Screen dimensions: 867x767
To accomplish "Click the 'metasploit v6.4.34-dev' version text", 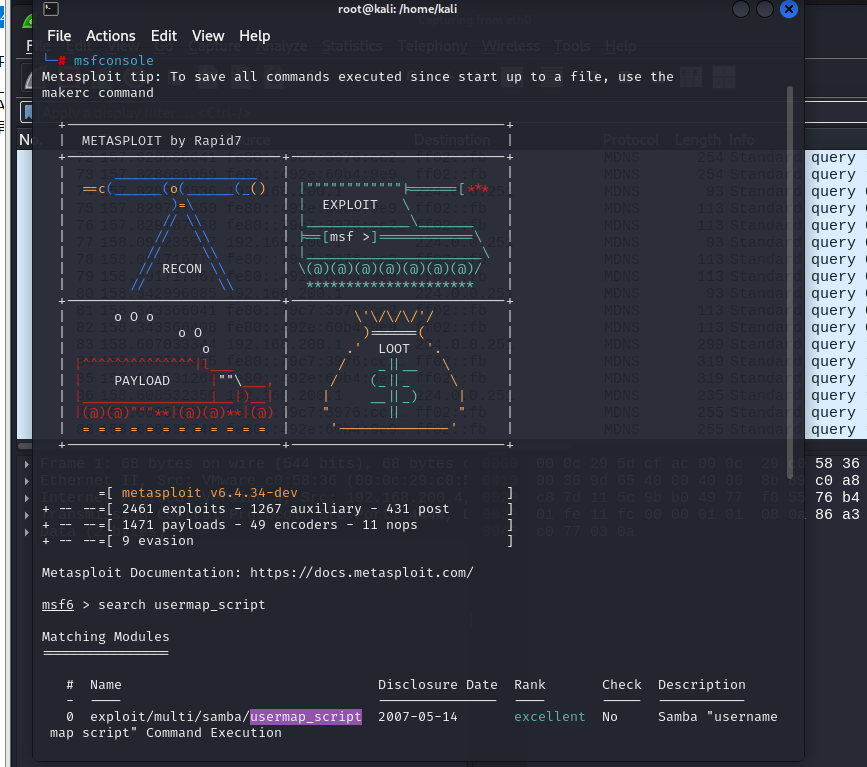I will pyautogui.click(x=210, y=492).
